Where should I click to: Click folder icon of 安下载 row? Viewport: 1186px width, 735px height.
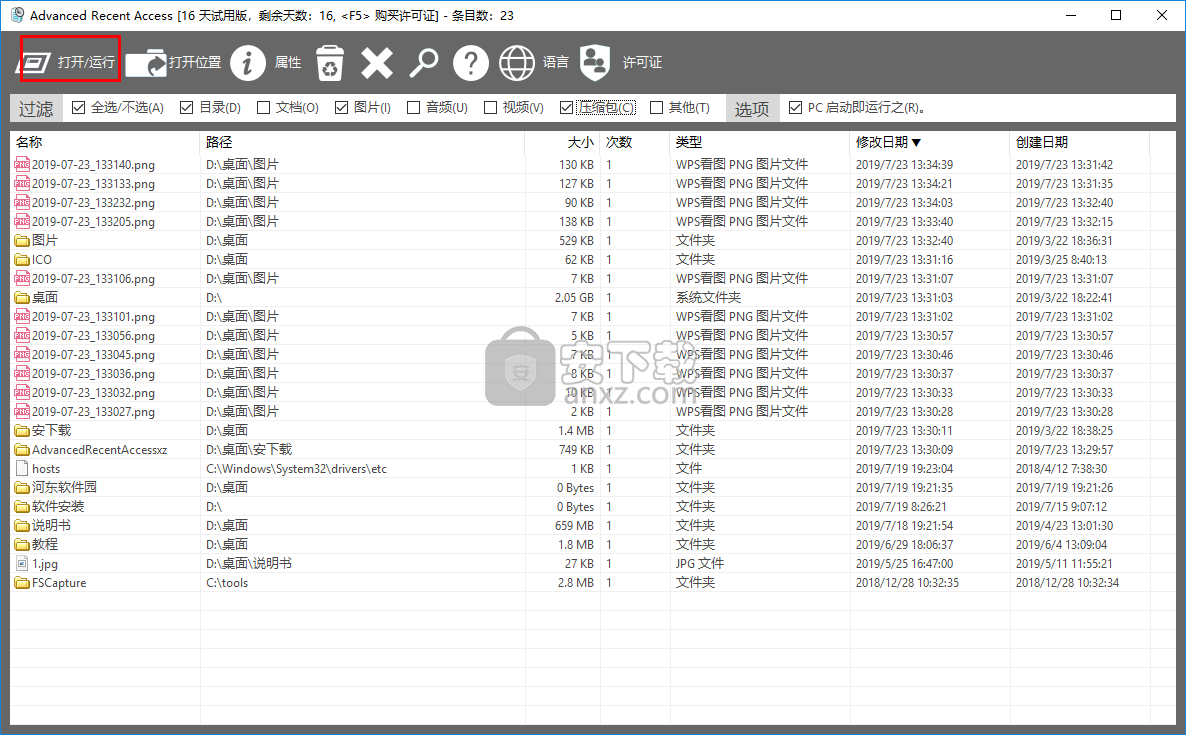pos(22,430)
